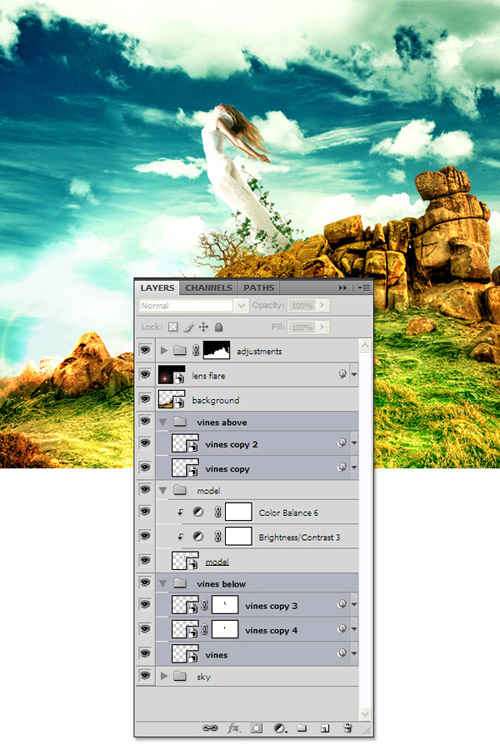The width and height of the screenshot is (500, 745).
Task: Switch to the Paths tab
Action: point(259,288)
